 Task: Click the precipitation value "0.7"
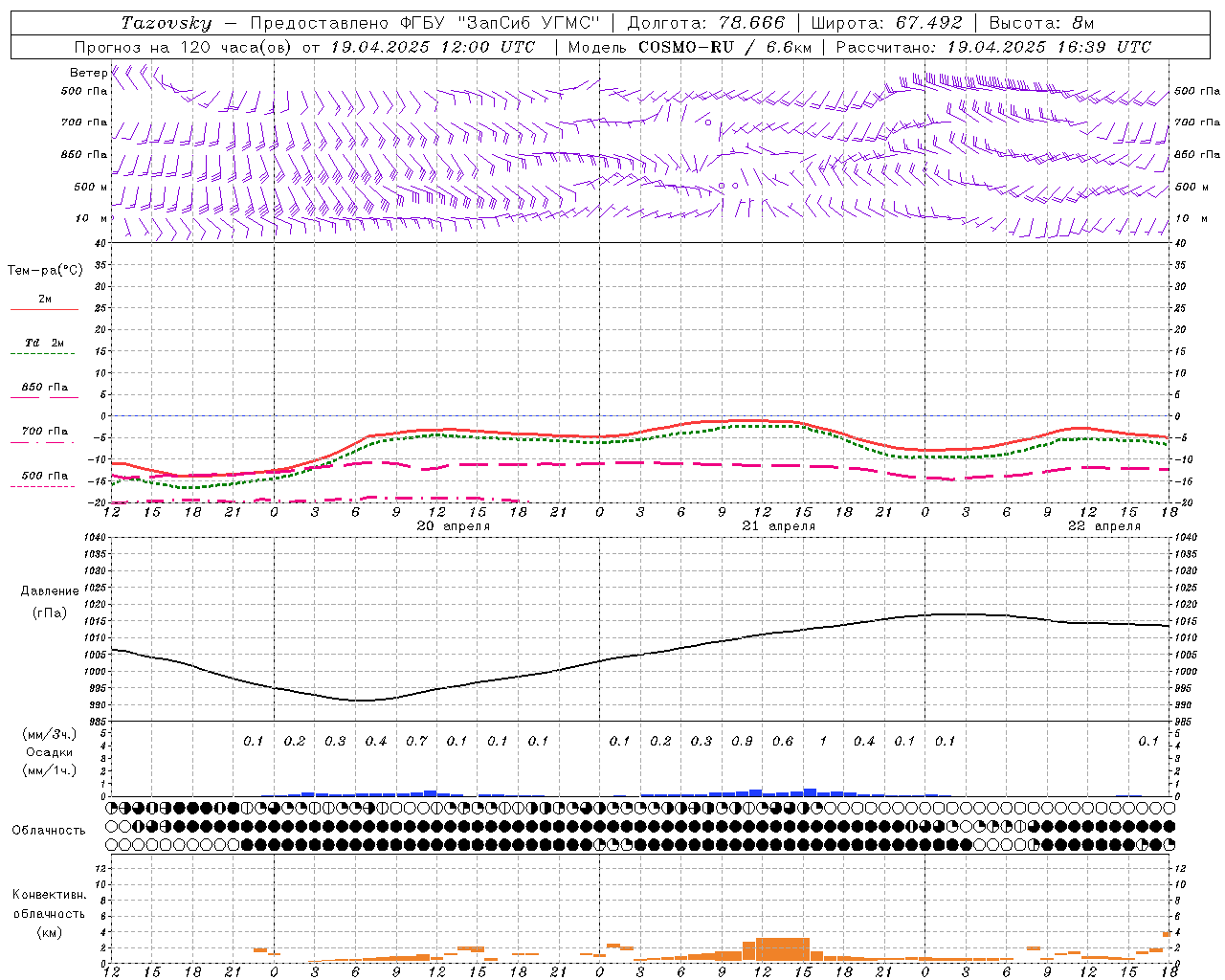[416, 742]
